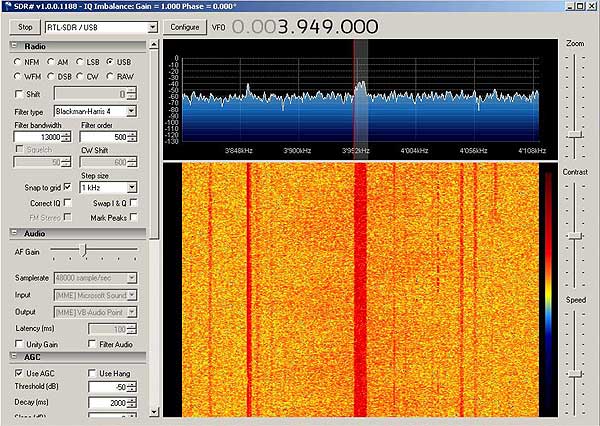Click the AF Gain slider

[x=84, y=250]
